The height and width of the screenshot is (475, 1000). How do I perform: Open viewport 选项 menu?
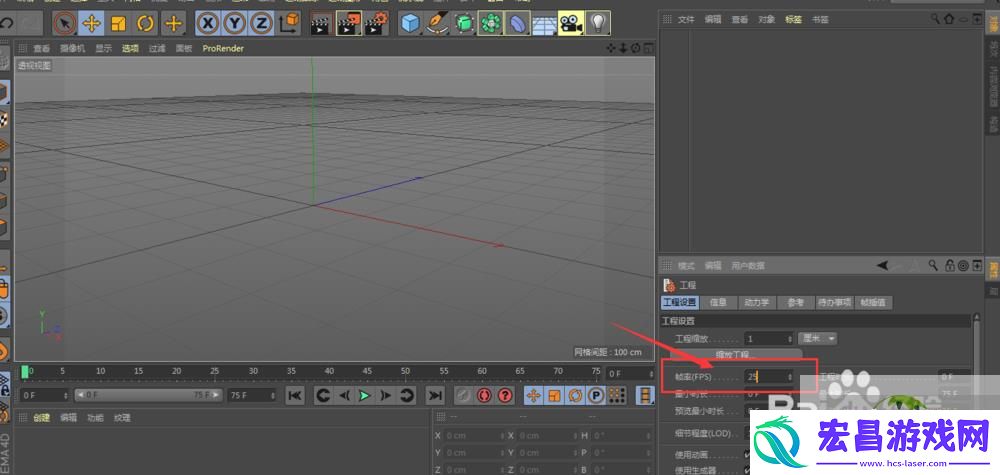tap(130, 48)
